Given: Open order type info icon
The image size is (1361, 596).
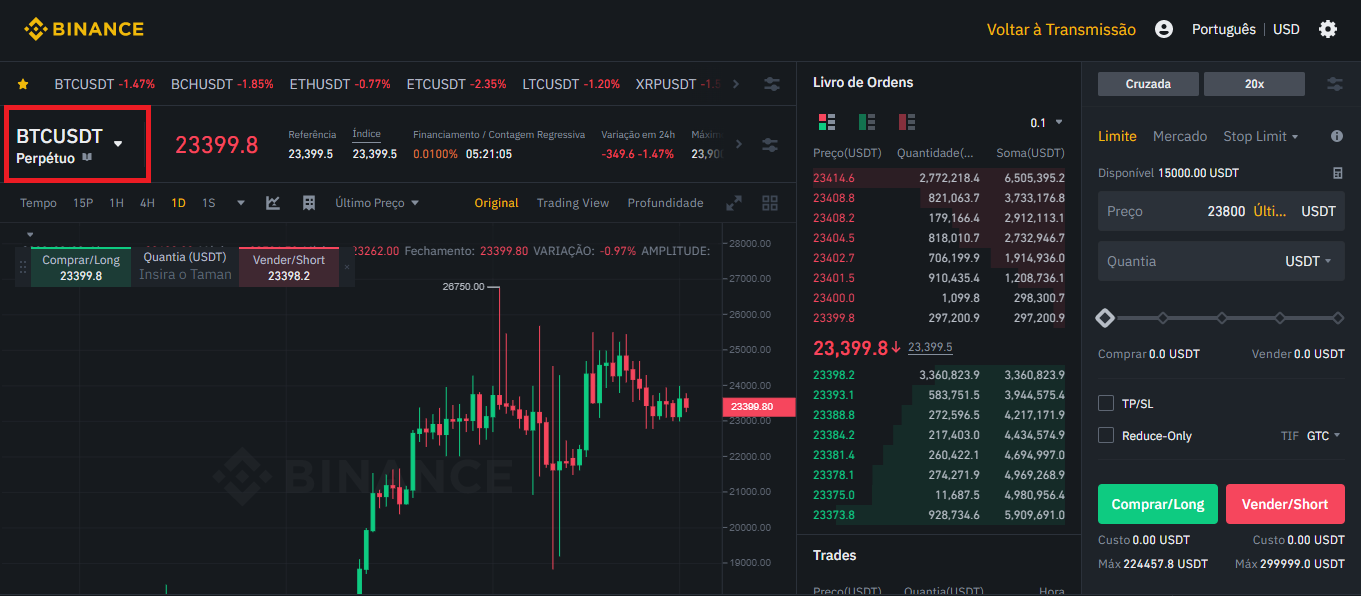Looking at the screenshot, I should [1337, 136].
